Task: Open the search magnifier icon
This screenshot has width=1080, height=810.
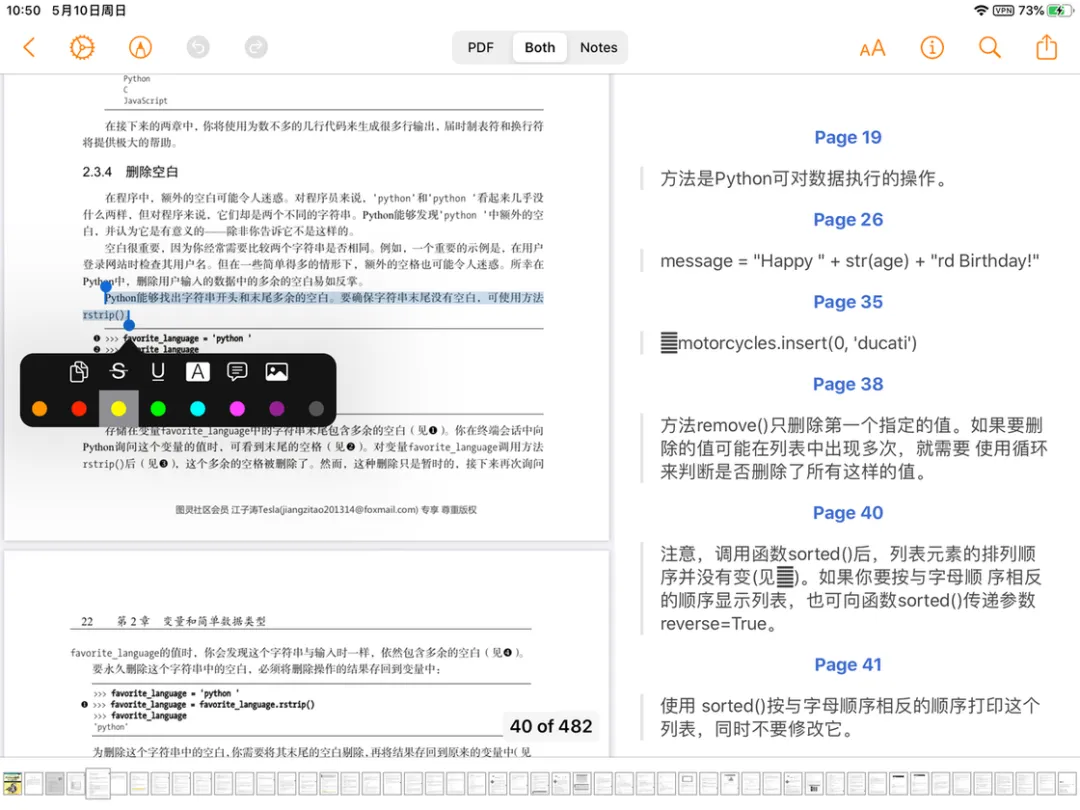Action: [x=990, y=48]
